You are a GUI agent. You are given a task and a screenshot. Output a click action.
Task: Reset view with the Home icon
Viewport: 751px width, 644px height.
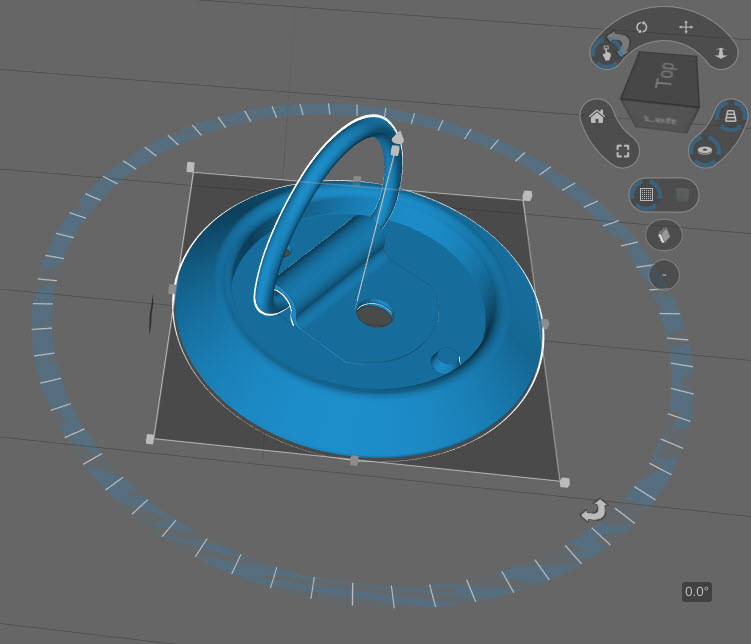coord(597,116)
